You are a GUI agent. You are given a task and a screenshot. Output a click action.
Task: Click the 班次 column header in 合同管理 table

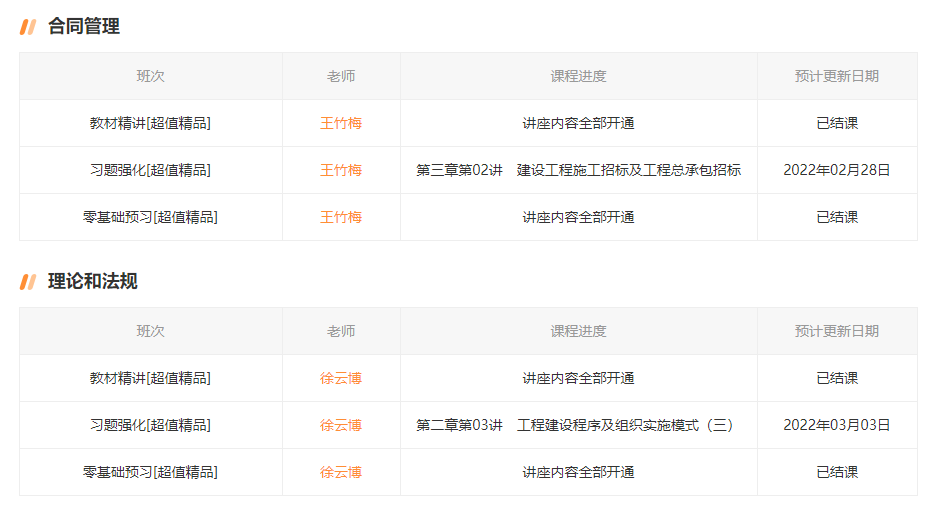[150, 76]
